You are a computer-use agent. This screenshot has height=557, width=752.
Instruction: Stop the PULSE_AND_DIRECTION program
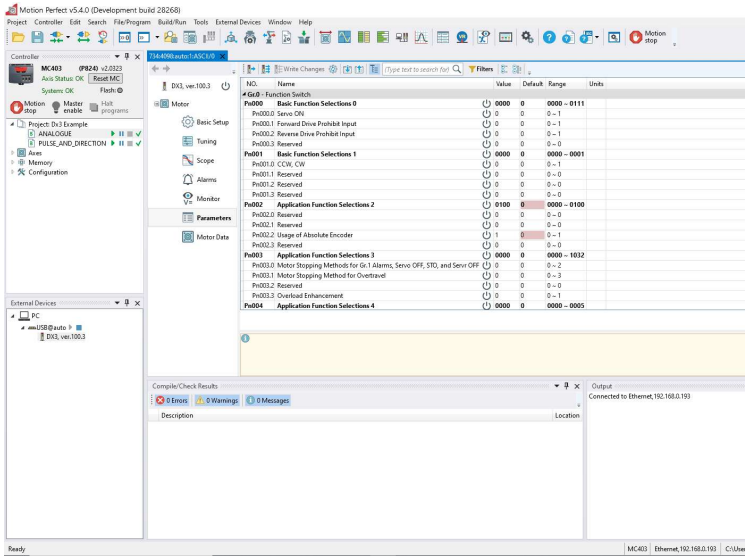130,143
